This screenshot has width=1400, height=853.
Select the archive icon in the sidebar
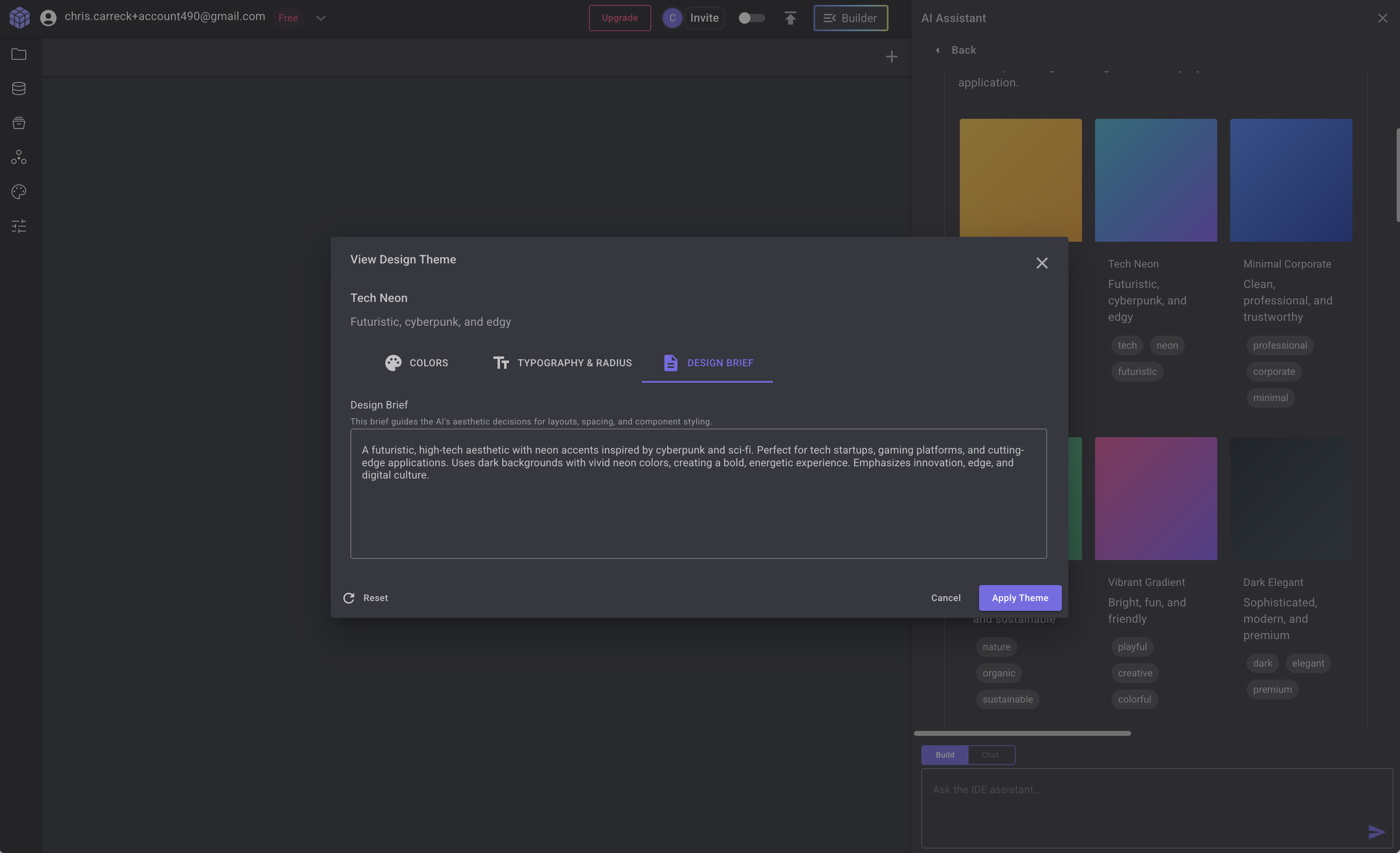coord(19,123)
